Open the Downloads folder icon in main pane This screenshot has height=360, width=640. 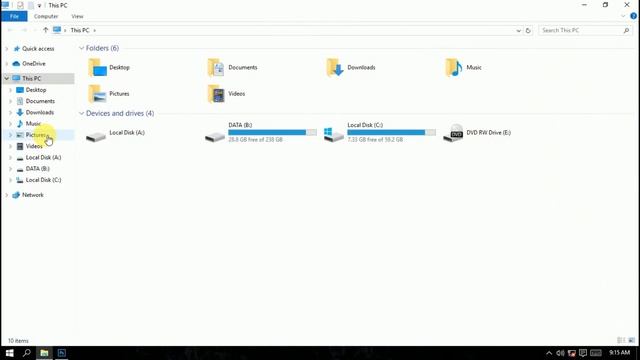pyautogui.click(x=335, y=67)
